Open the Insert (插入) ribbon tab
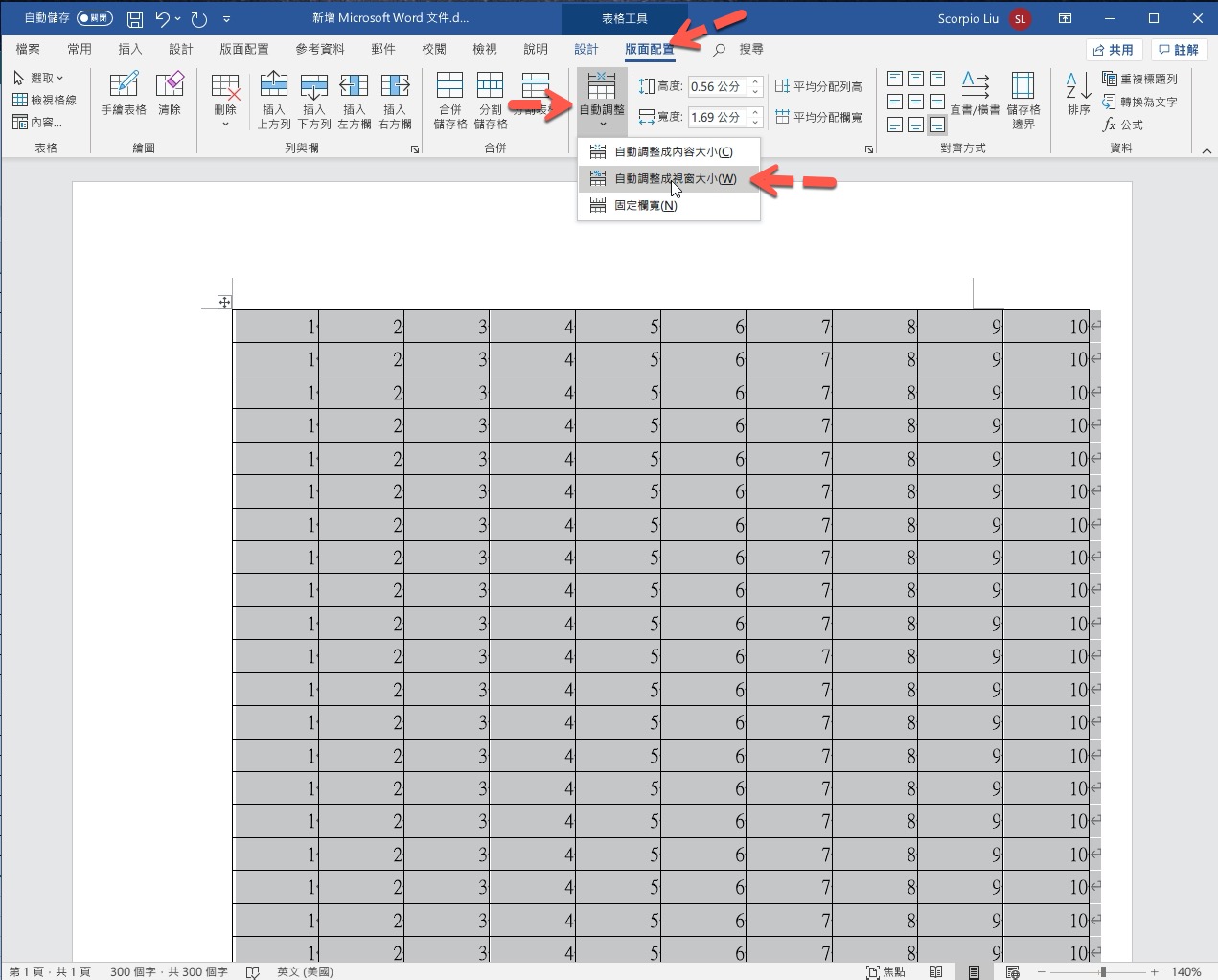 tap(129, 49)
